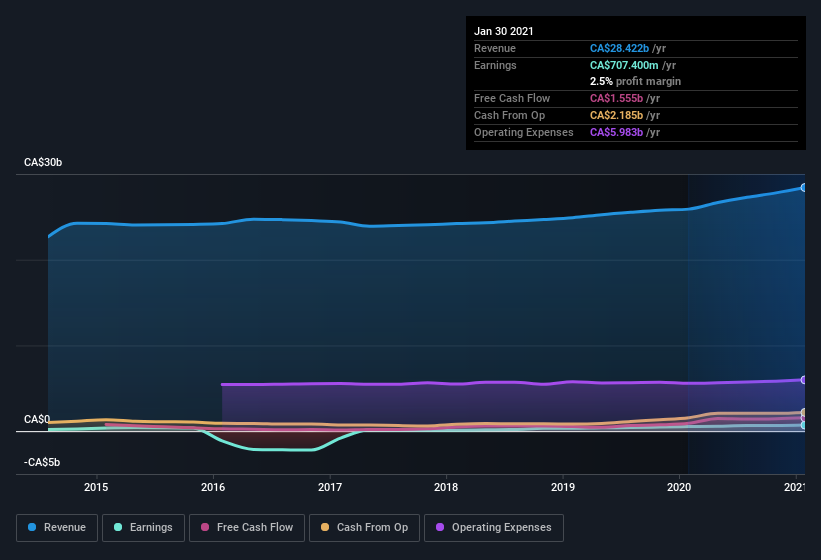Click the CA$707.400m earnings value
Viewport: 821px width, 560px height.
[624, 65]
